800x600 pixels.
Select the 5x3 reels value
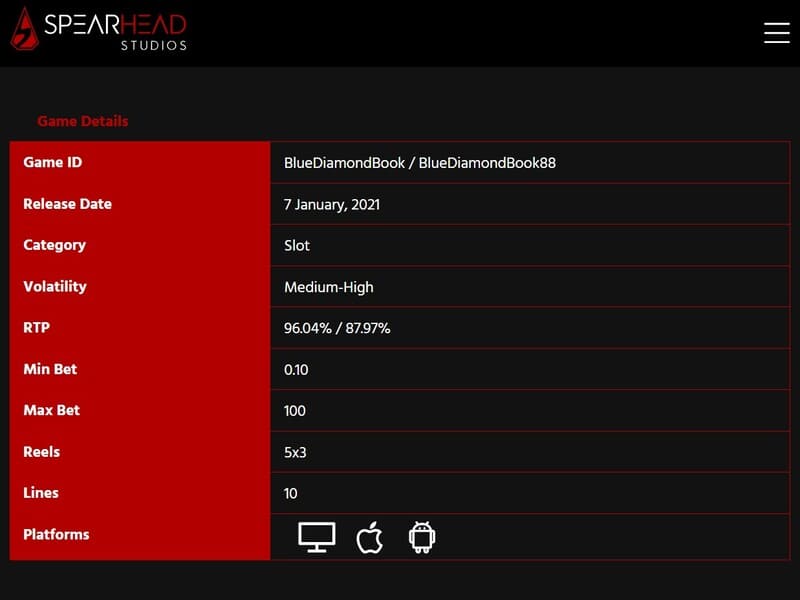[295, 452]
